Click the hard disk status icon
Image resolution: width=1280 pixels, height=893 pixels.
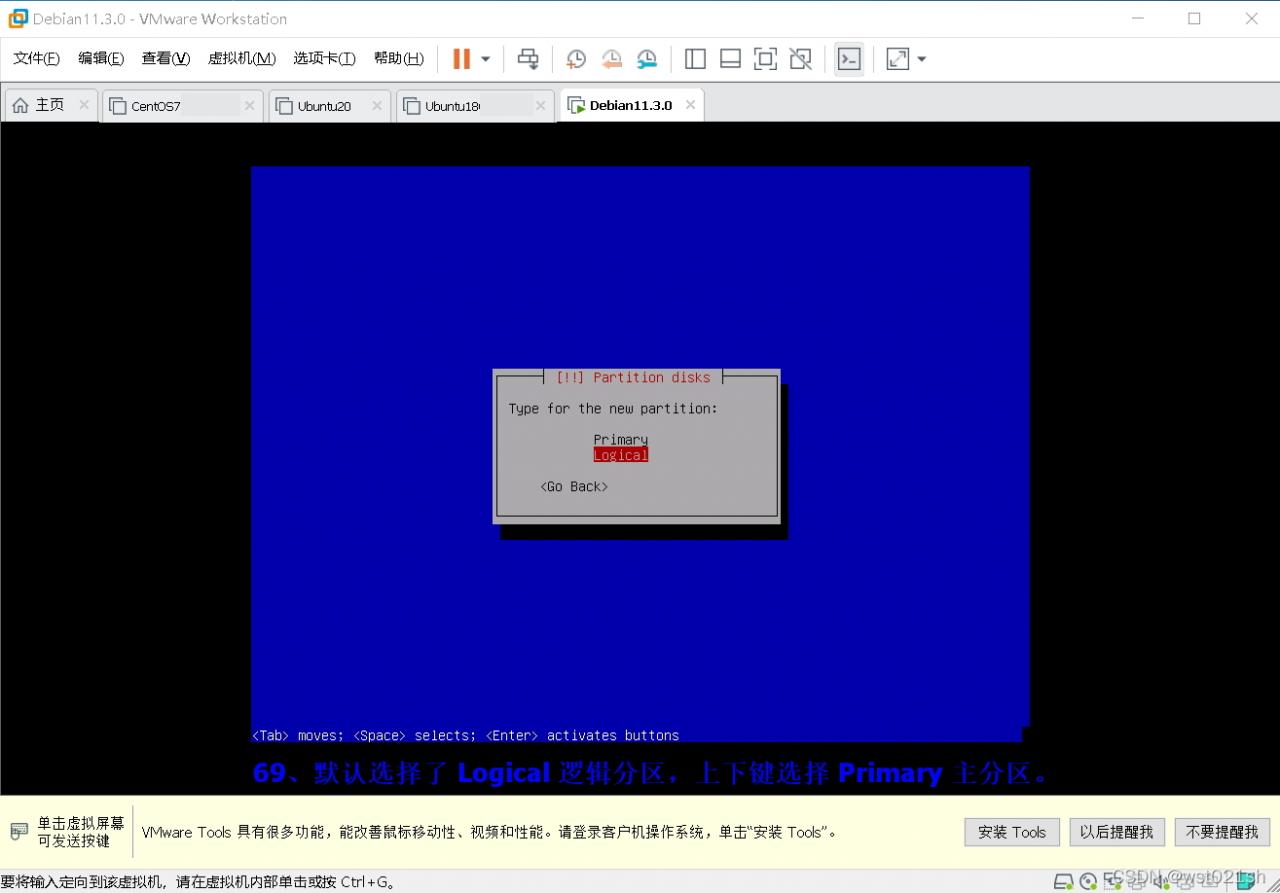click(x=1063, y=881)
